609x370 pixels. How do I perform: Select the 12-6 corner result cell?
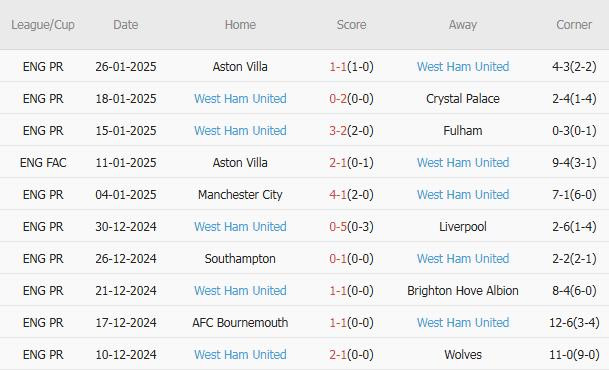pos(574,323)
